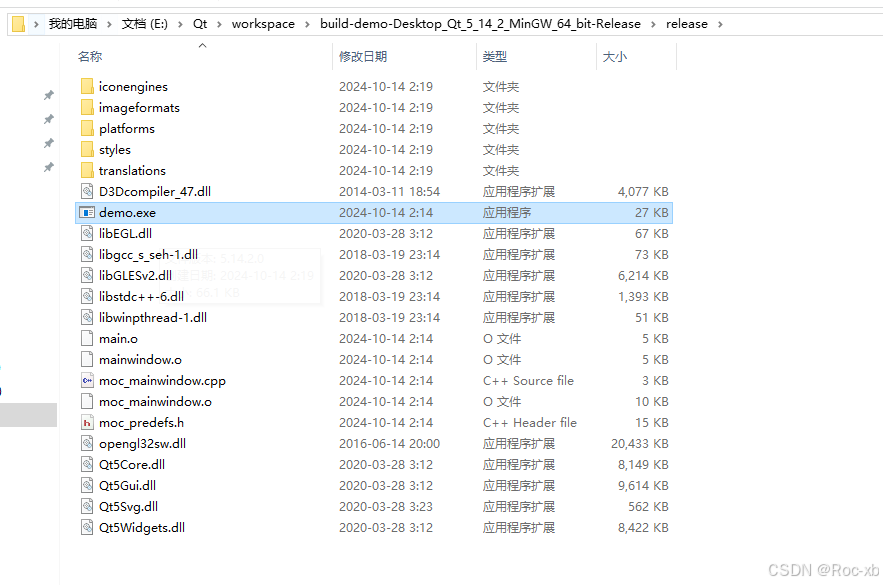Click the libwinpthread-1.dll file icon
Viewport: 883px width, 585px height.
[87, 318]
